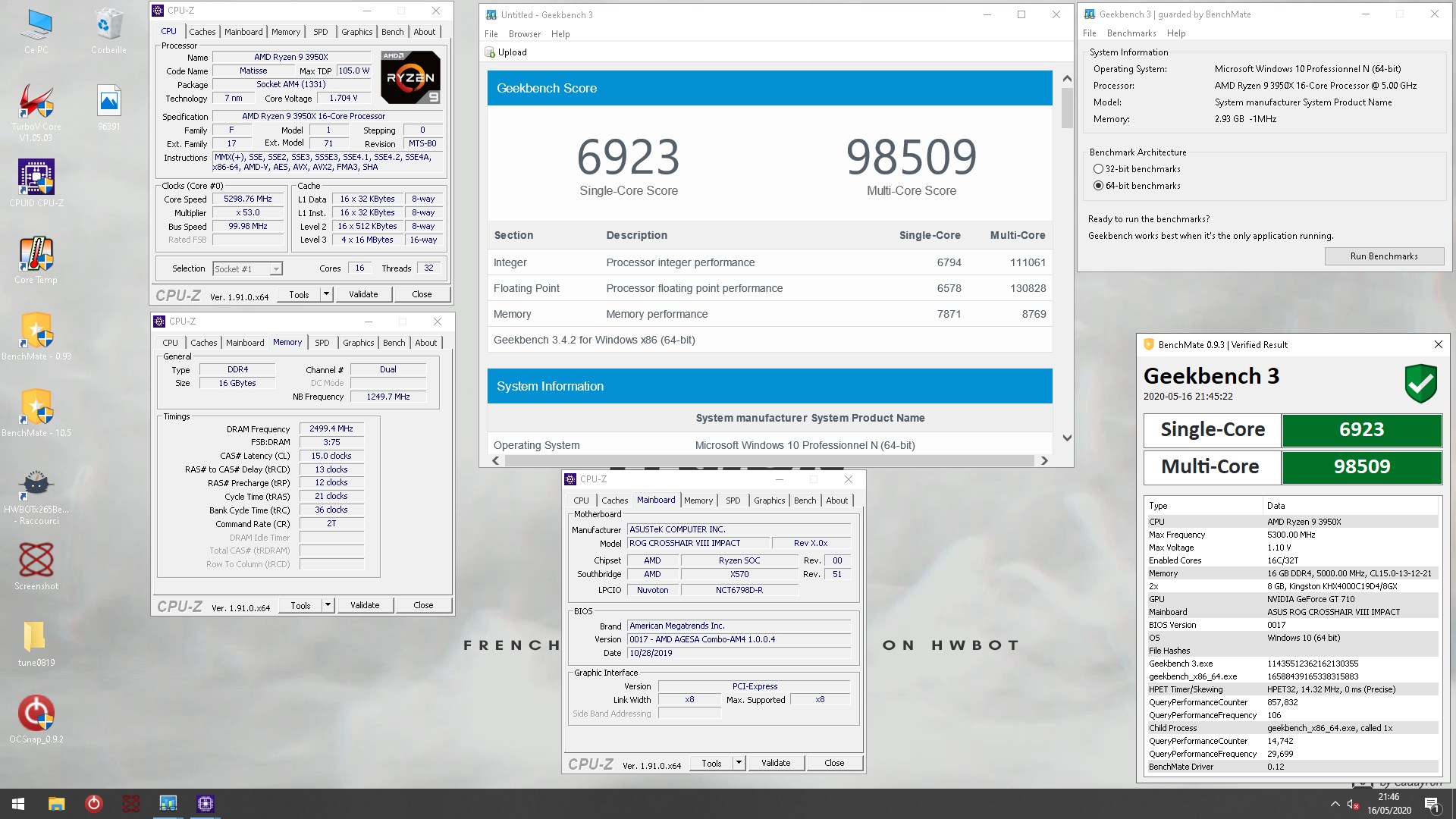Click Tools button in Mainboard CPU-Z window
This screenshot has width=1456, height=819.
click(x=711, y=763)
